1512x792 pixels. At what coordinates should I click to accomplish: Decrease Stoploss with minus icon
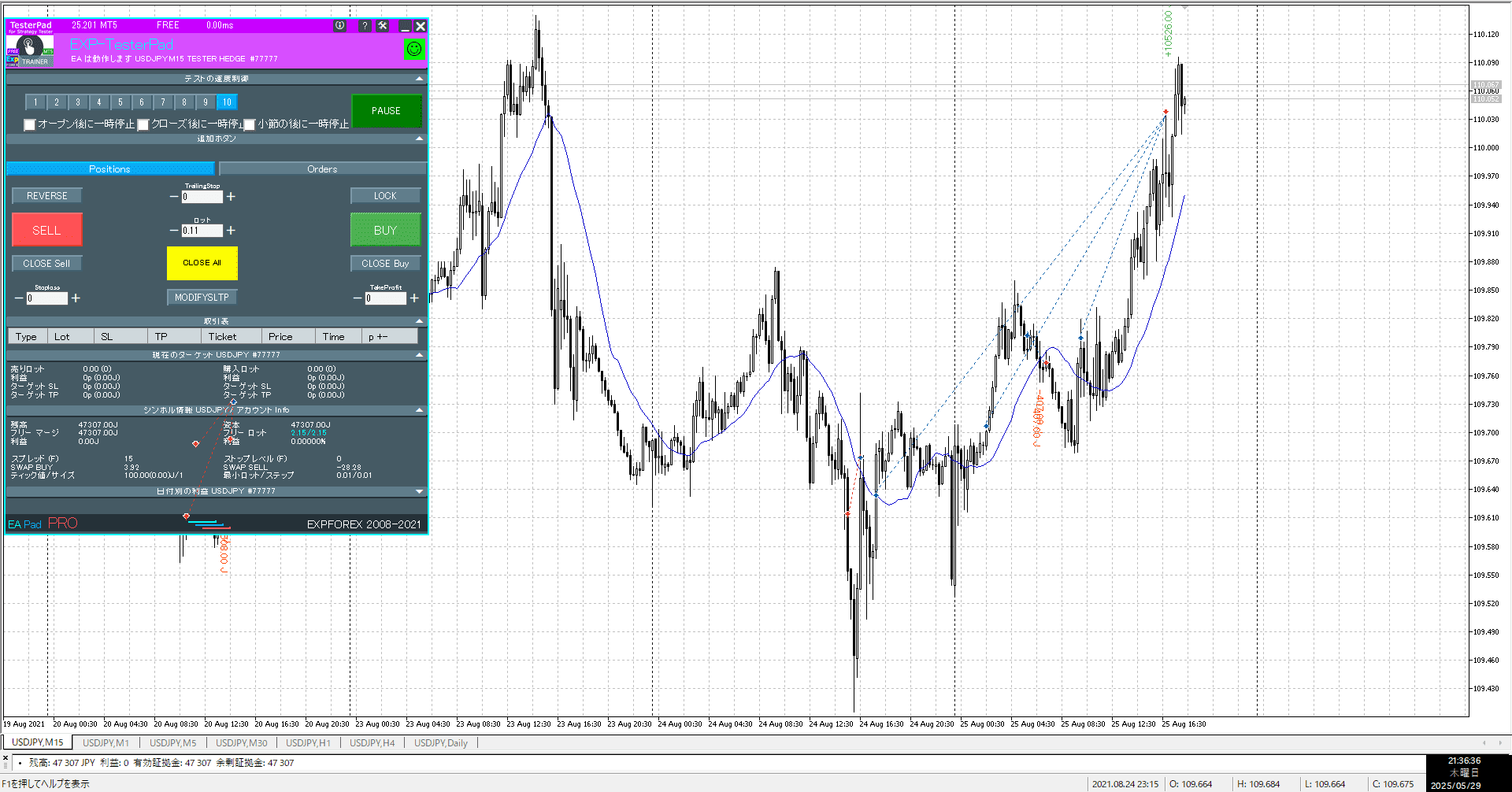pos(19,298)
